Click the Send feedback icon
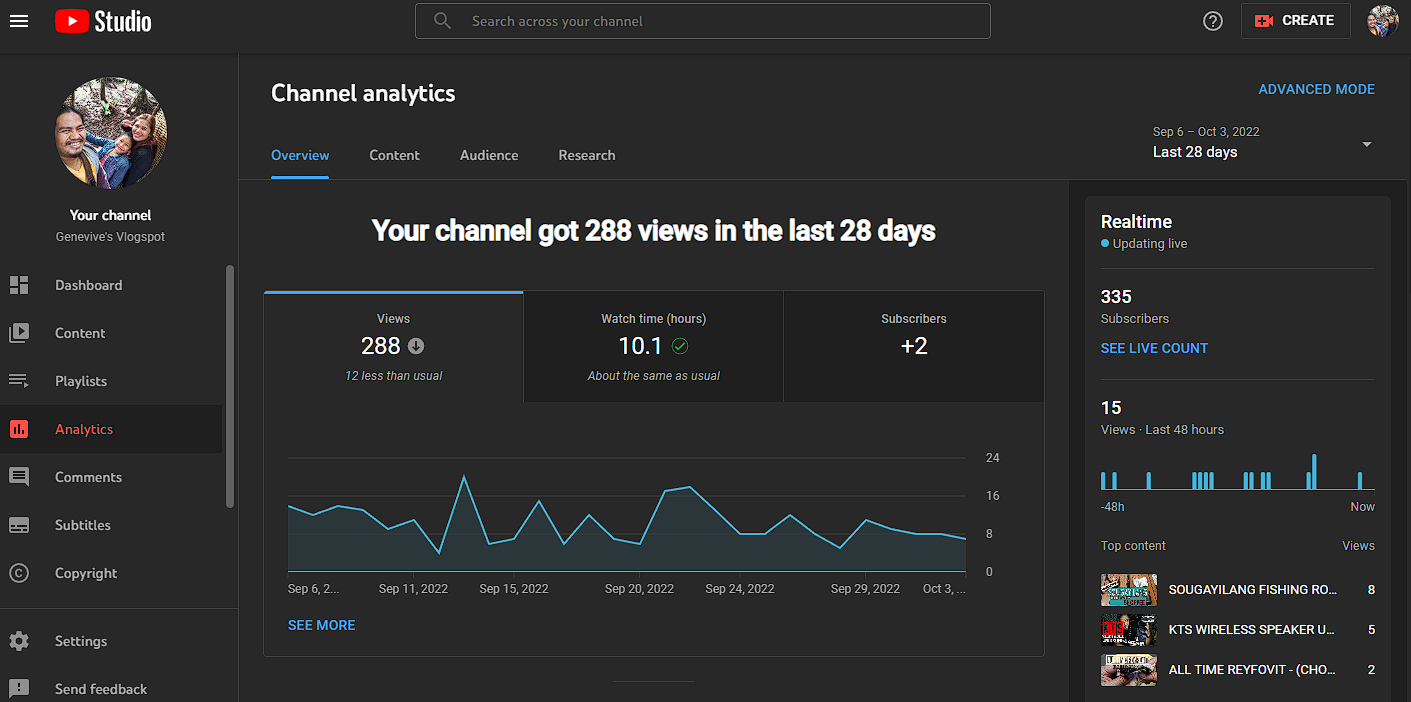Image resolution: width=1411 pixels, height=702 pixels. coord(19,689)
